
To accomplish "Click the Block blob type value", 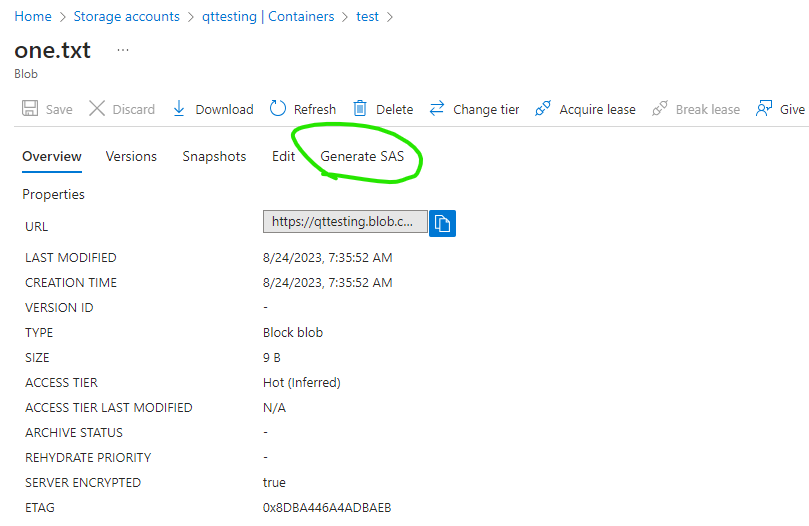I will pos(293,332).
